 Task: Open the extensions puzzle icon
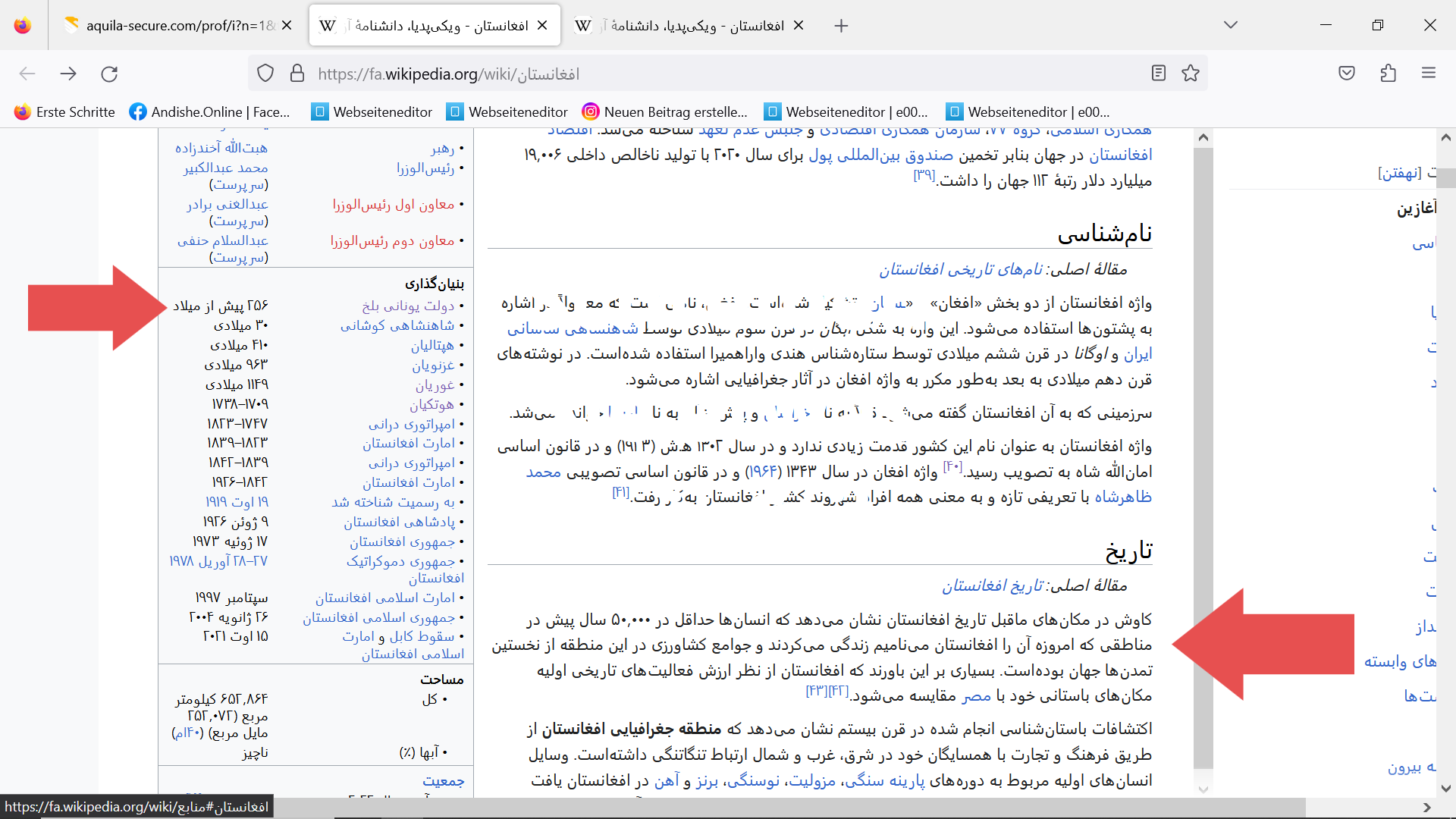click(x=1388, y=74)
